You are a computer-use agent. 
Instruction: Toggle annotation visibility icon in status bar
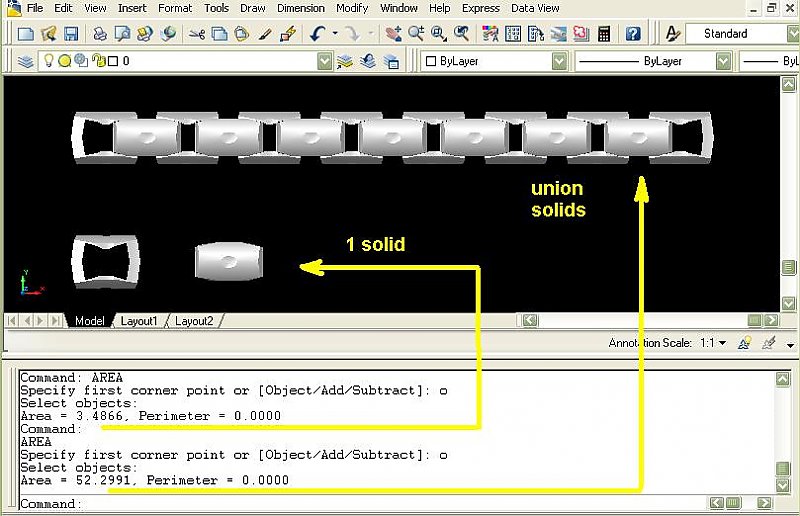(744, 343)
